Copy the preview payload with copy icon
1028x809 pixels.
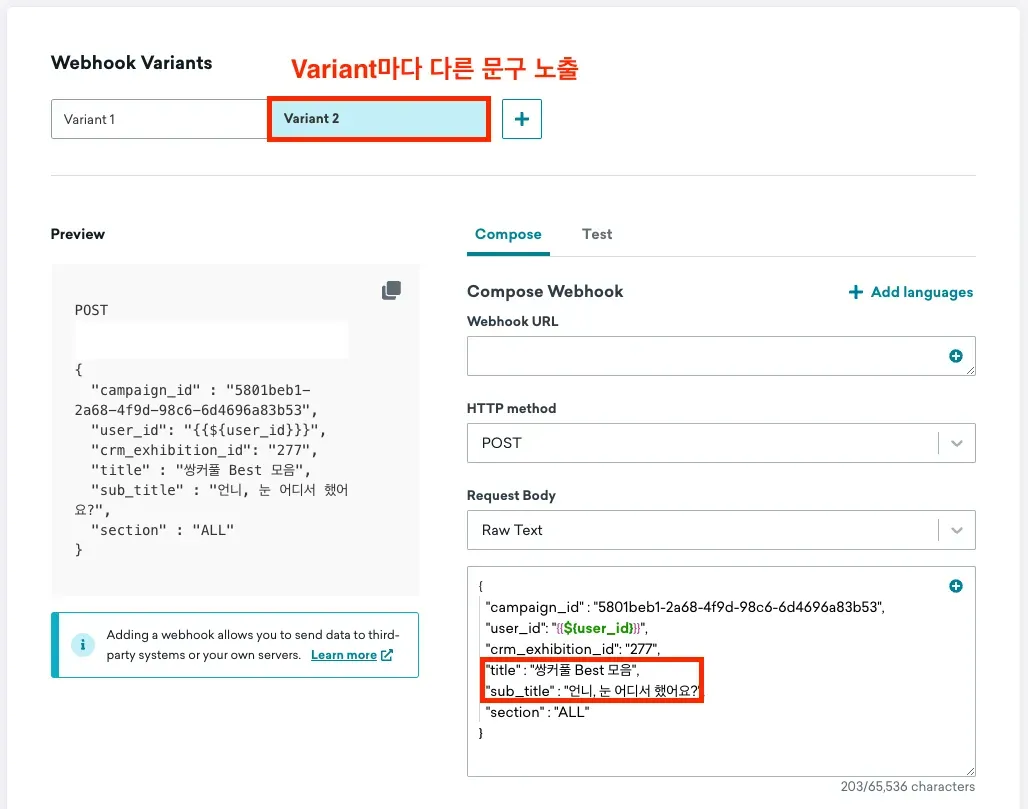coord(391,290)
